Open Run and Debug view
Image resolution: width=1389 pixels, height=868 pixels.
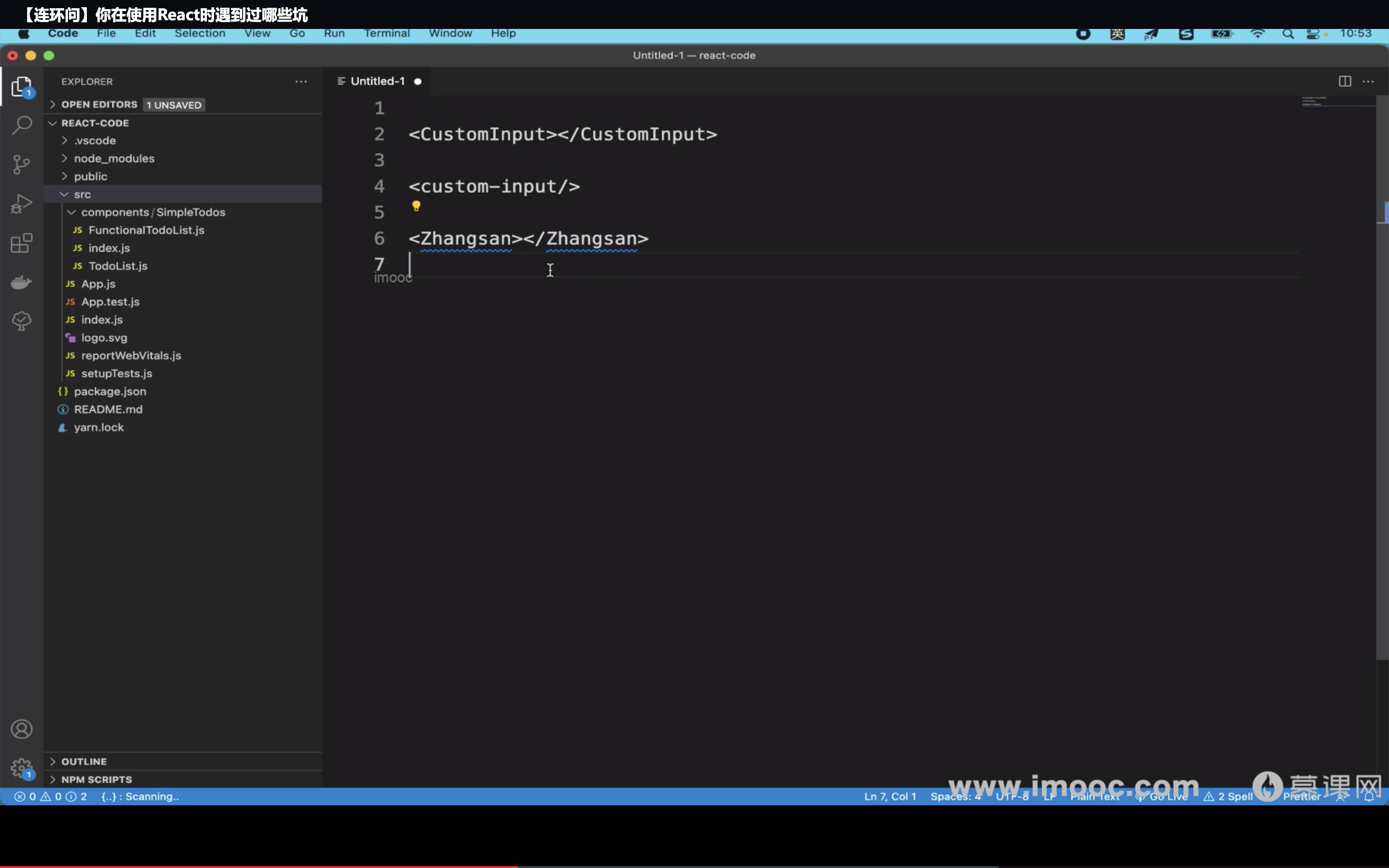(22, 204)
